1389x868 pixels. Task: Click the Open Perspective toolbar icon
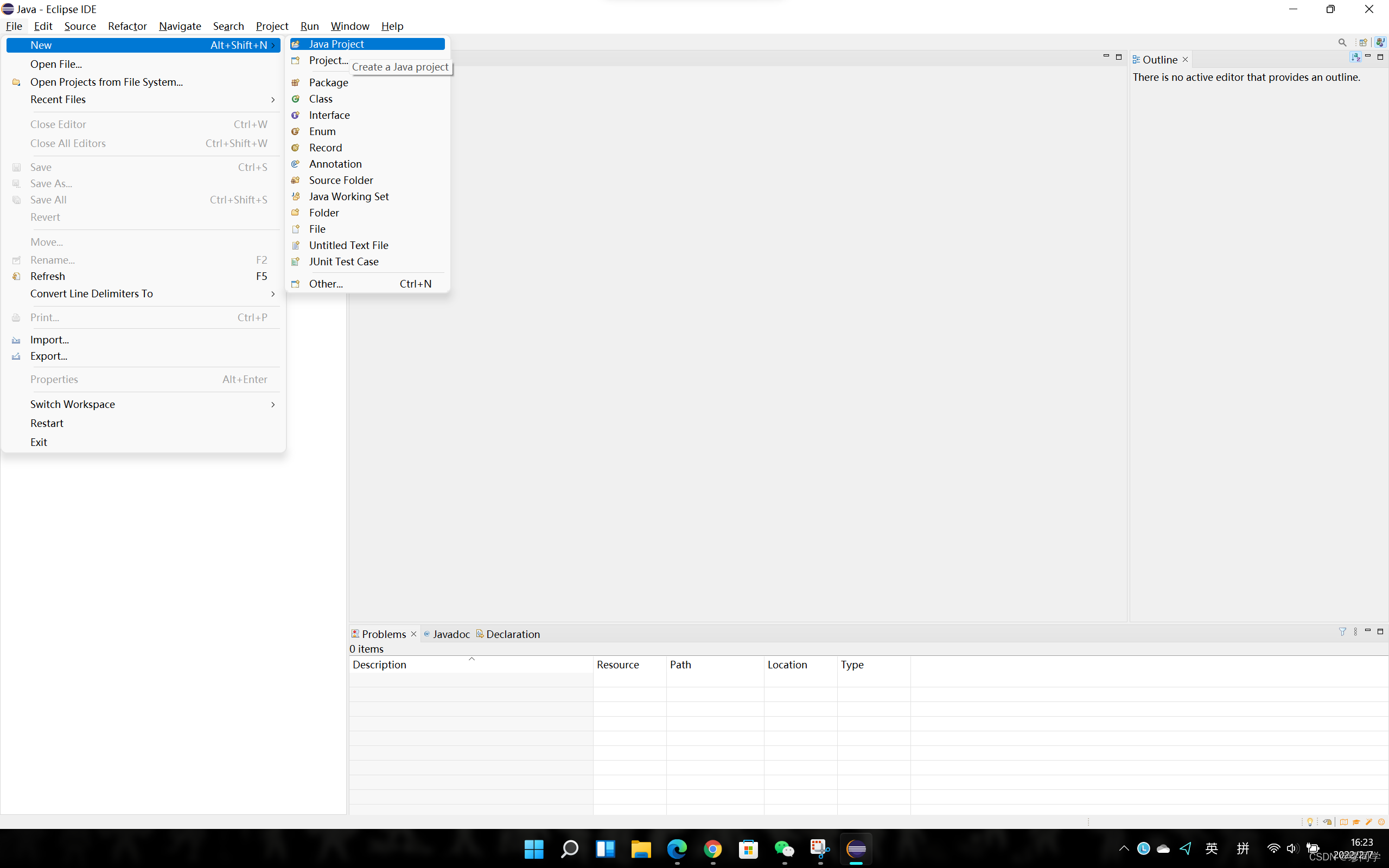pos(1362,42)
